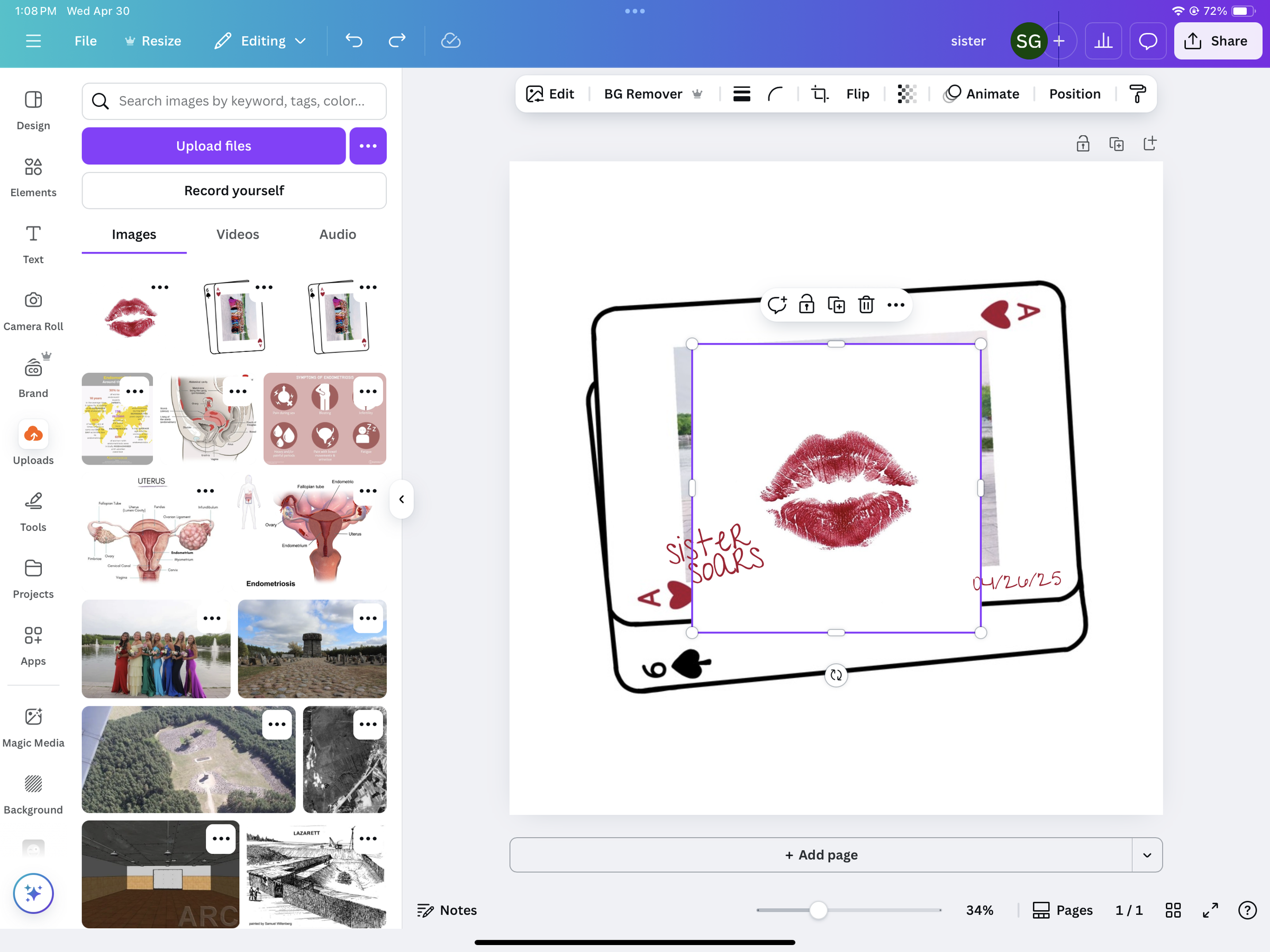The width and height of the screenshot is (1270, 952).
Task: Open options for the endometriosis symptoms thumbnail
Action: pos(368,392)
